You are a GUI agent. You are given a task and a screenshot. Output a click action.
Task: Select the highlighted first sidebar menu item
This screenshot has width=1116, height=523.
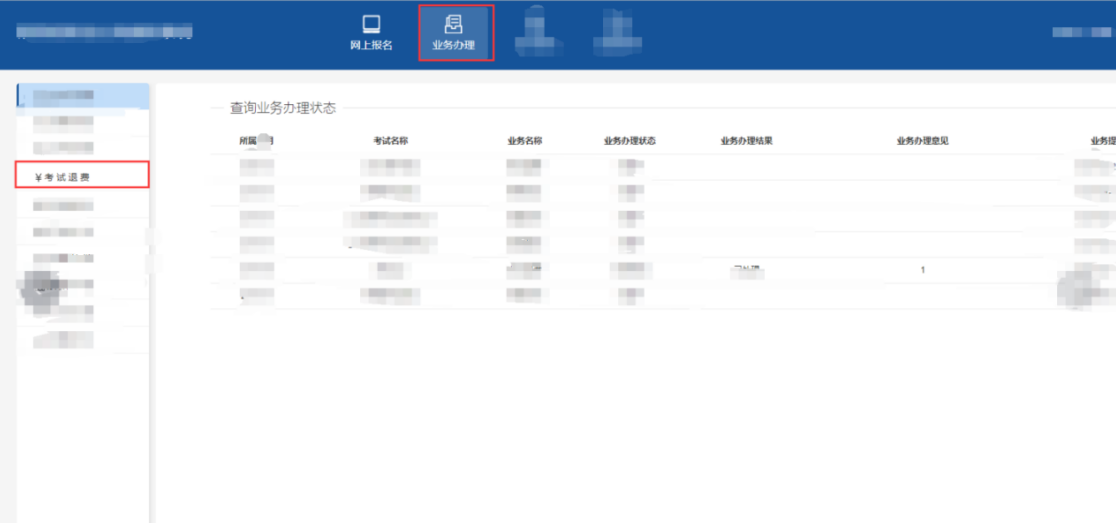click(x=82, y=96)
